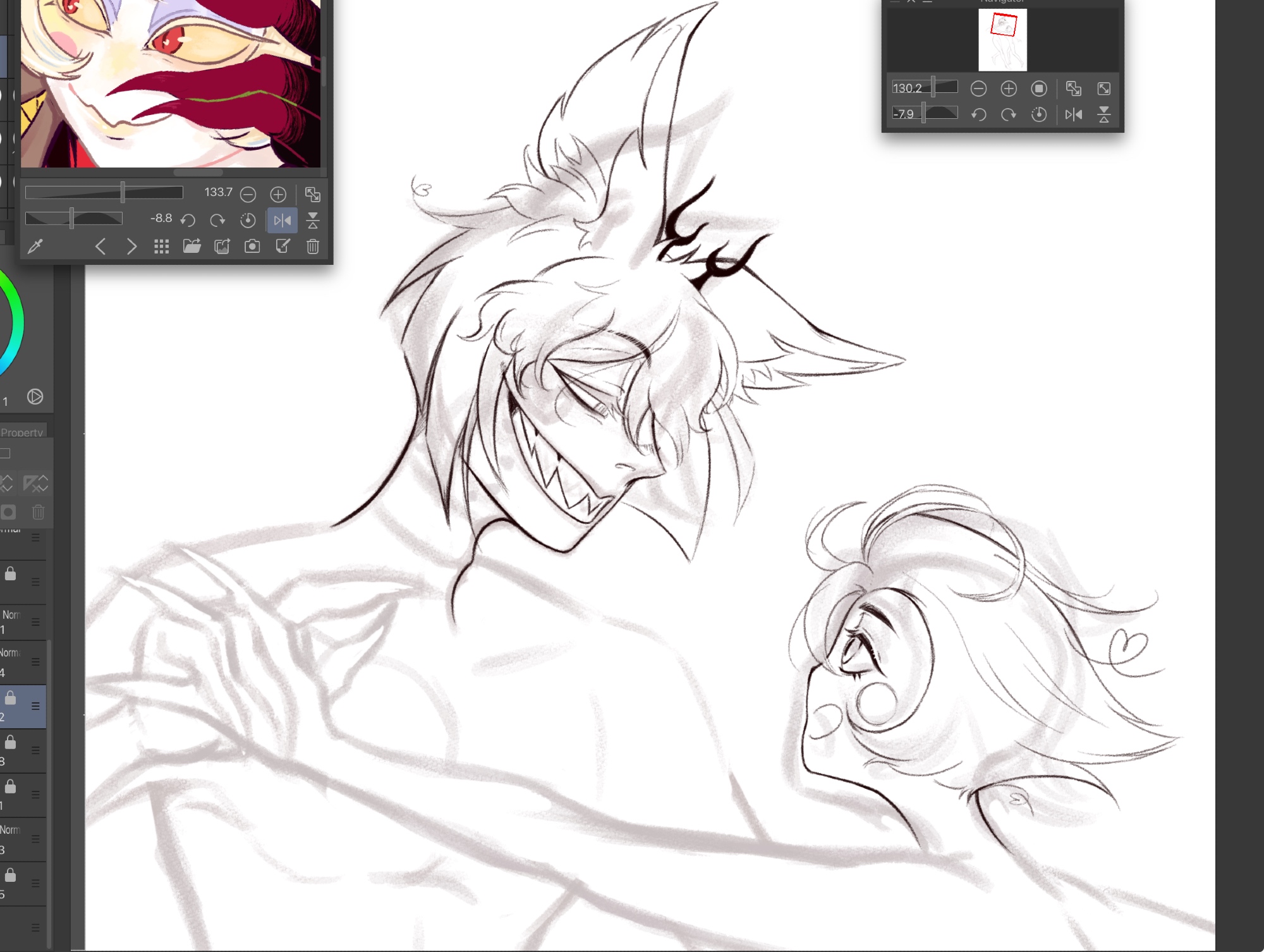Viewport: 1264px width, 952px height.
Task: Click Sub View zoom in button
Action: [278, 194]
